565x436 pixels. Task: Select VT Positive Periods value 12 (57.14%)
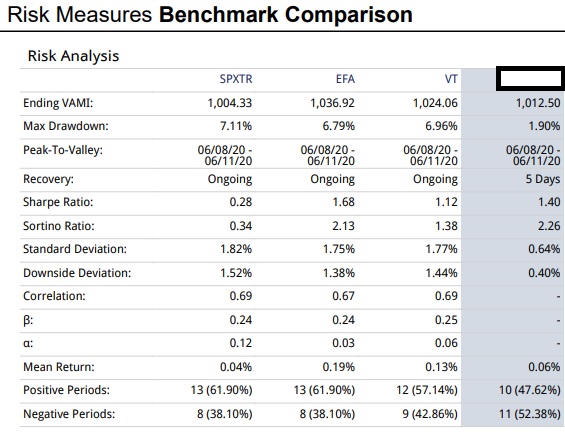(427, 390)
